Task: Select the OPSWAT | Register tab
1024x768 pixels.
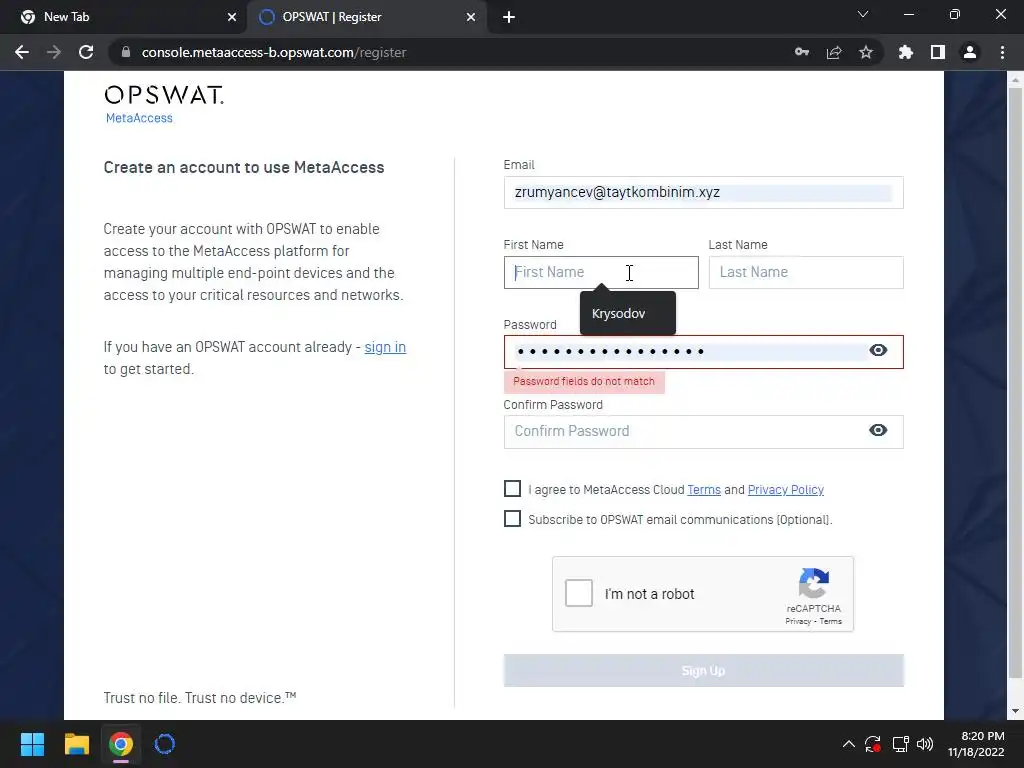Action: pyautogui.click(x=367, y=17)
